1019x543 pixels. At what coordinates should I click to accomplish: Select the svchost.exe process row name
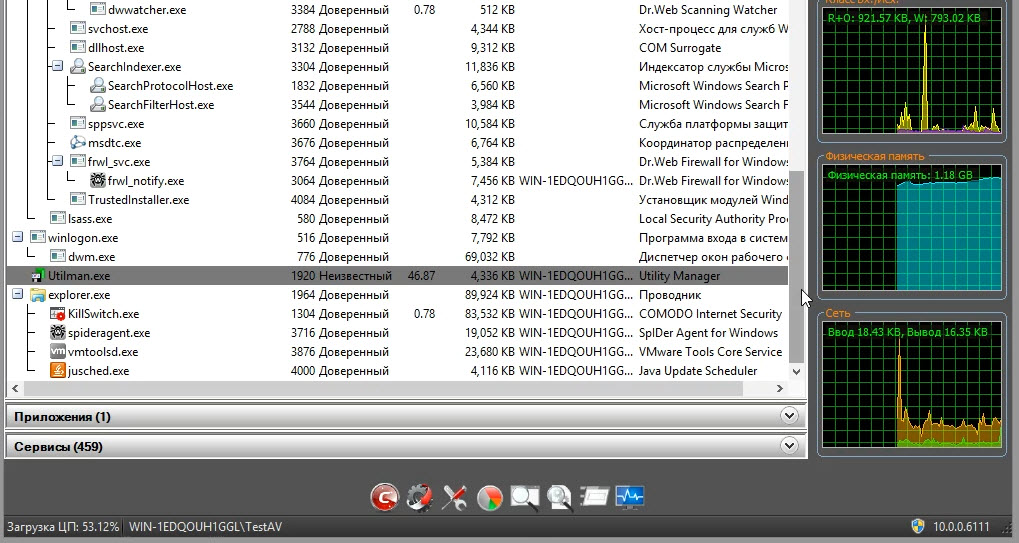(118, 29)
